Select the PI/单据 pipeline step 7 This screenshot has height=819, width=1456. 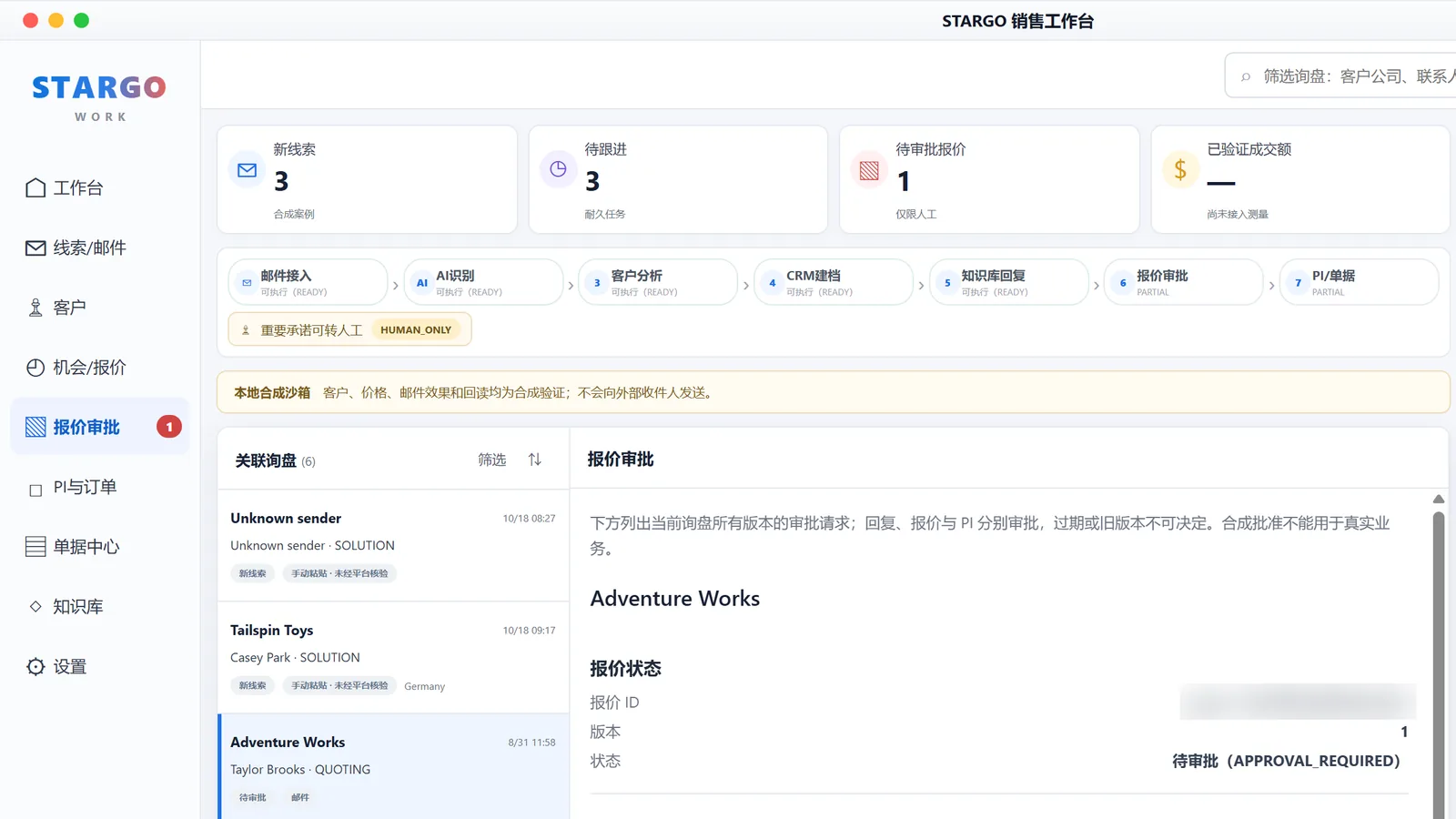coord(1359,282)
